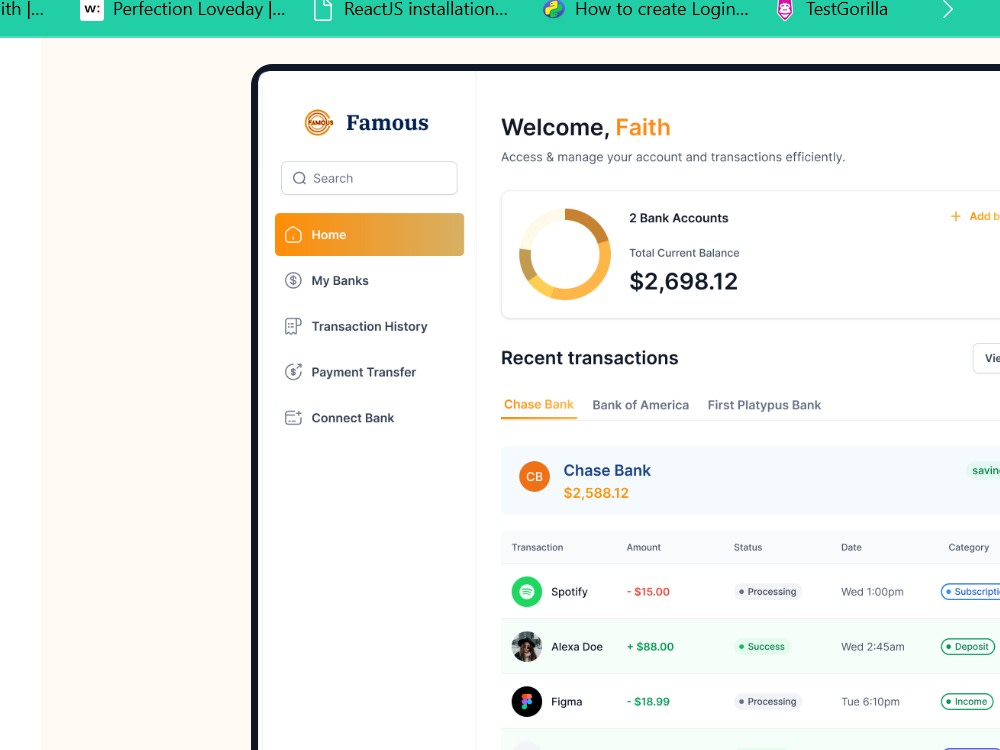Click the Famous brand name text
The height and width of the screenshot is (750, 1000).
click(387, 122)
